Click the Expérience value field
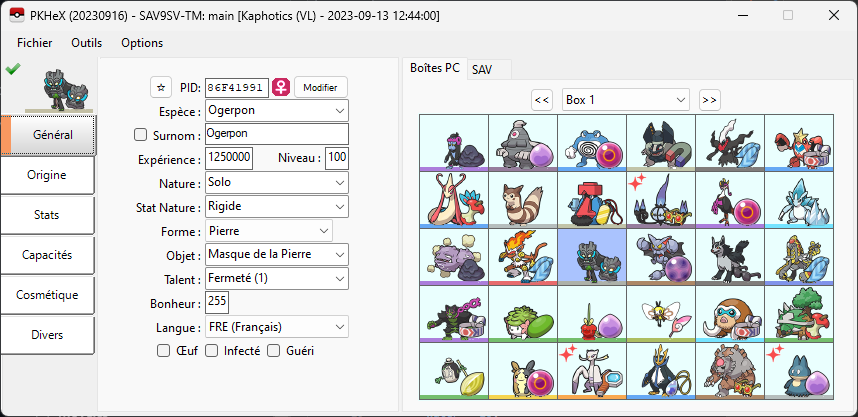This screenshot has width=858, height=417. pyautogui.click(x=229, y=159)
